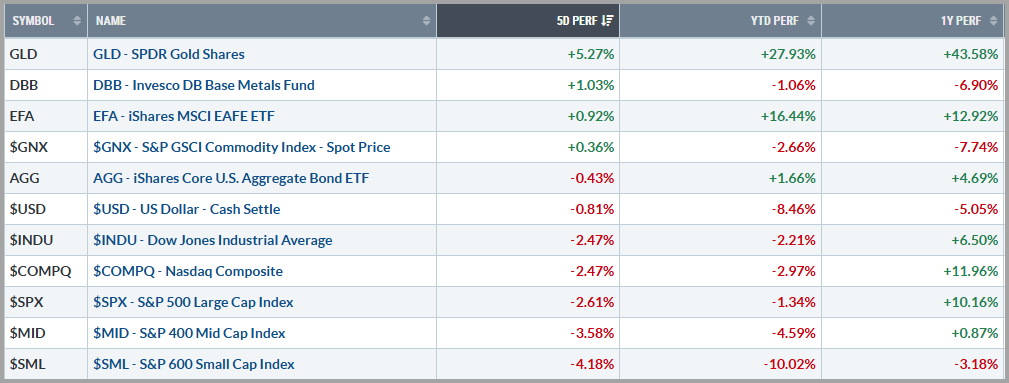1009x383 pixels.
Task: Click the 1Y PERF sort arrows icon
Action: (x=994, y=21)
